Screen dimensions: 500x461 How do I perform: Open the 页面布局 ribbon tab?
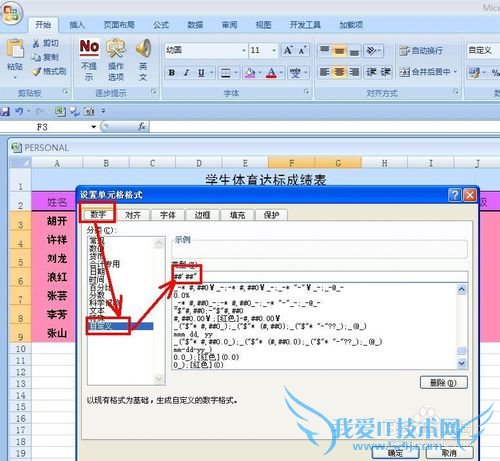point(119,25)
